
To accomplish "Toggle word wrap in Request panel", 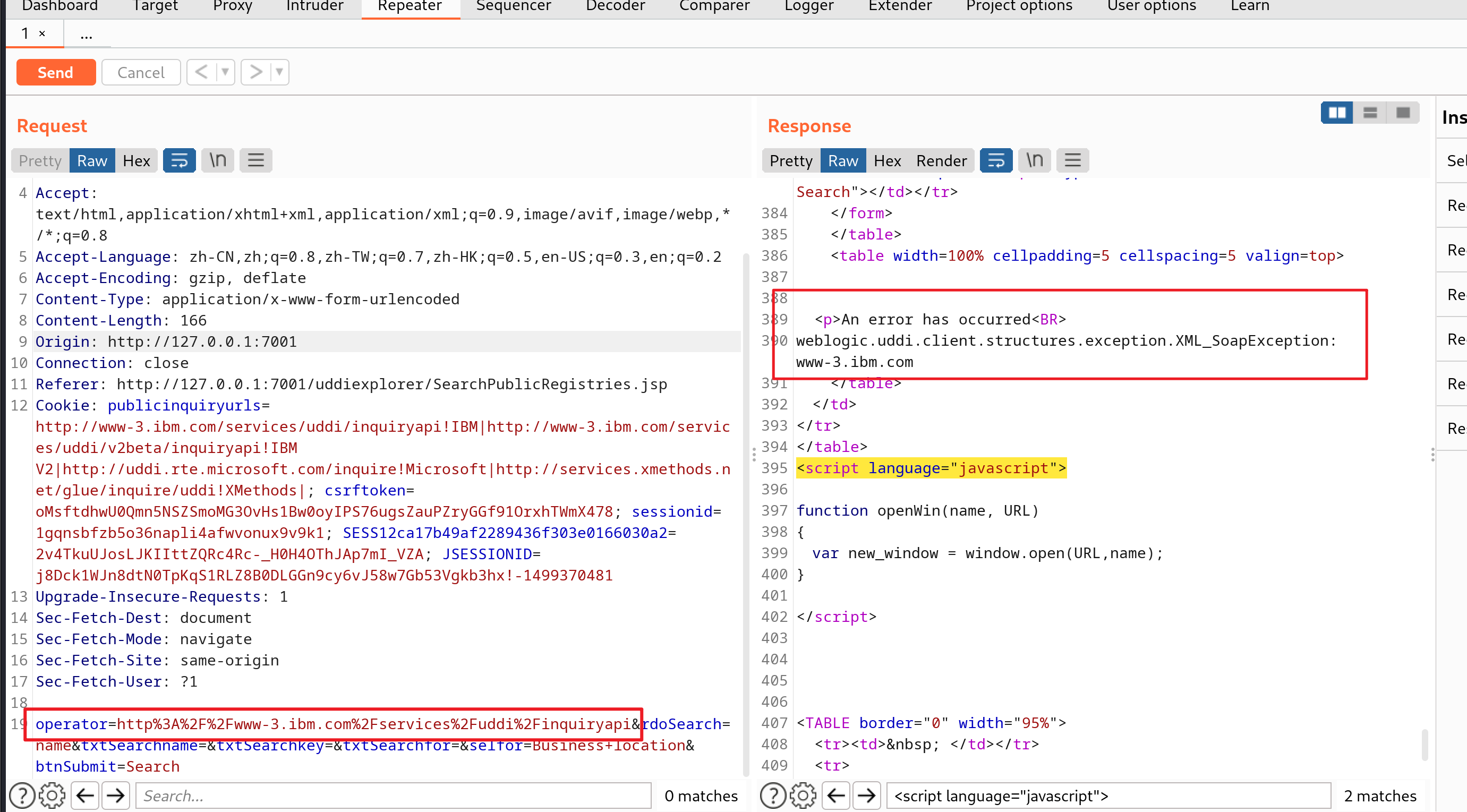I will [179, 160].
